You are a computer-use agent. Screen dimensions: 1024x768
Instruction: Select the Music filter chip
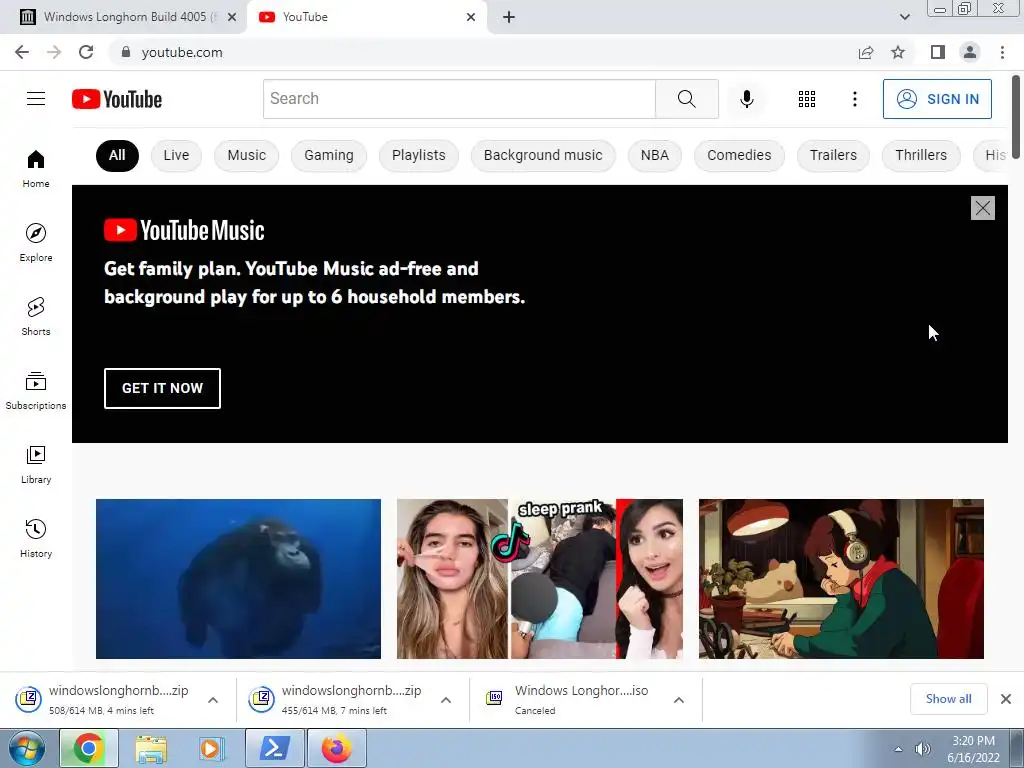pyautogui.click(x=247, y=155)
